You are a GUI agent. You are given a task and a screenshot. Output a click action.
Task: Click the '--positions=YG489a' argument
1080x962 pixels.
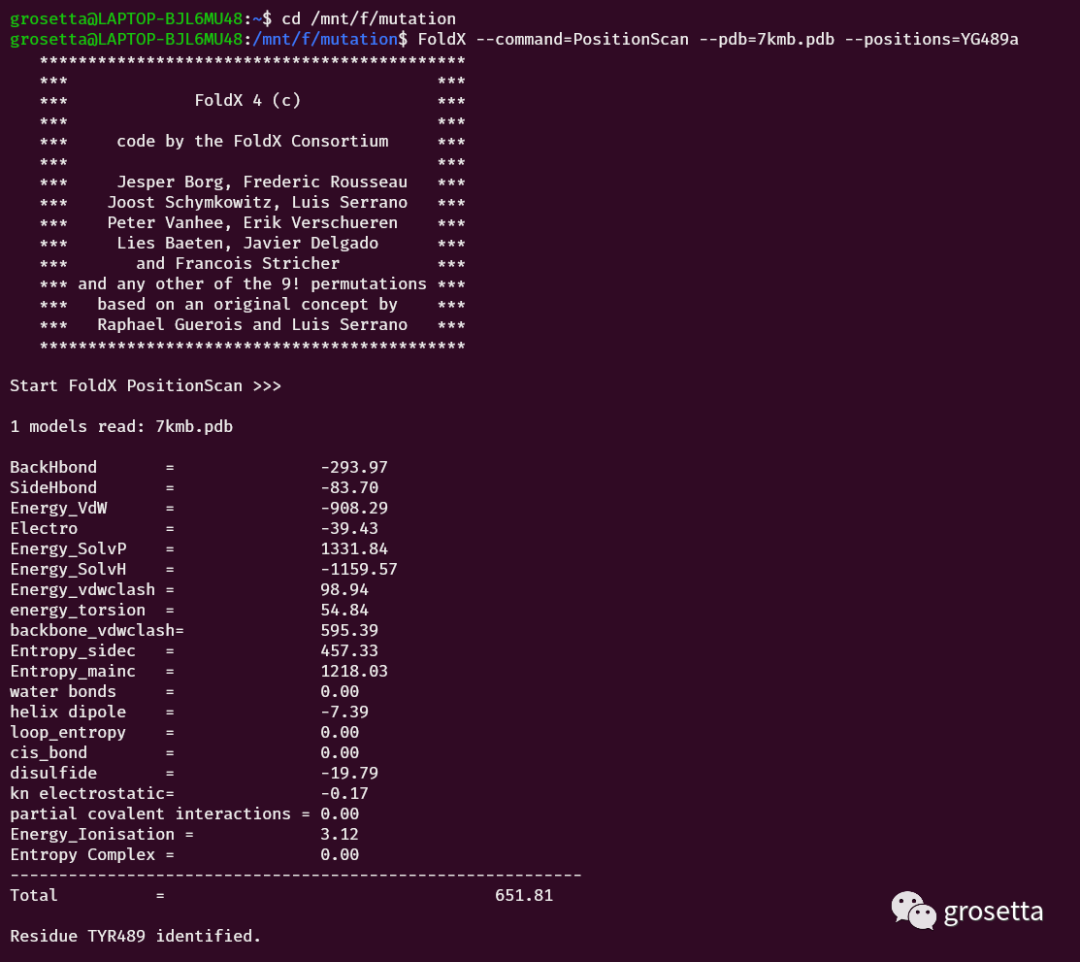click(931, 39)
